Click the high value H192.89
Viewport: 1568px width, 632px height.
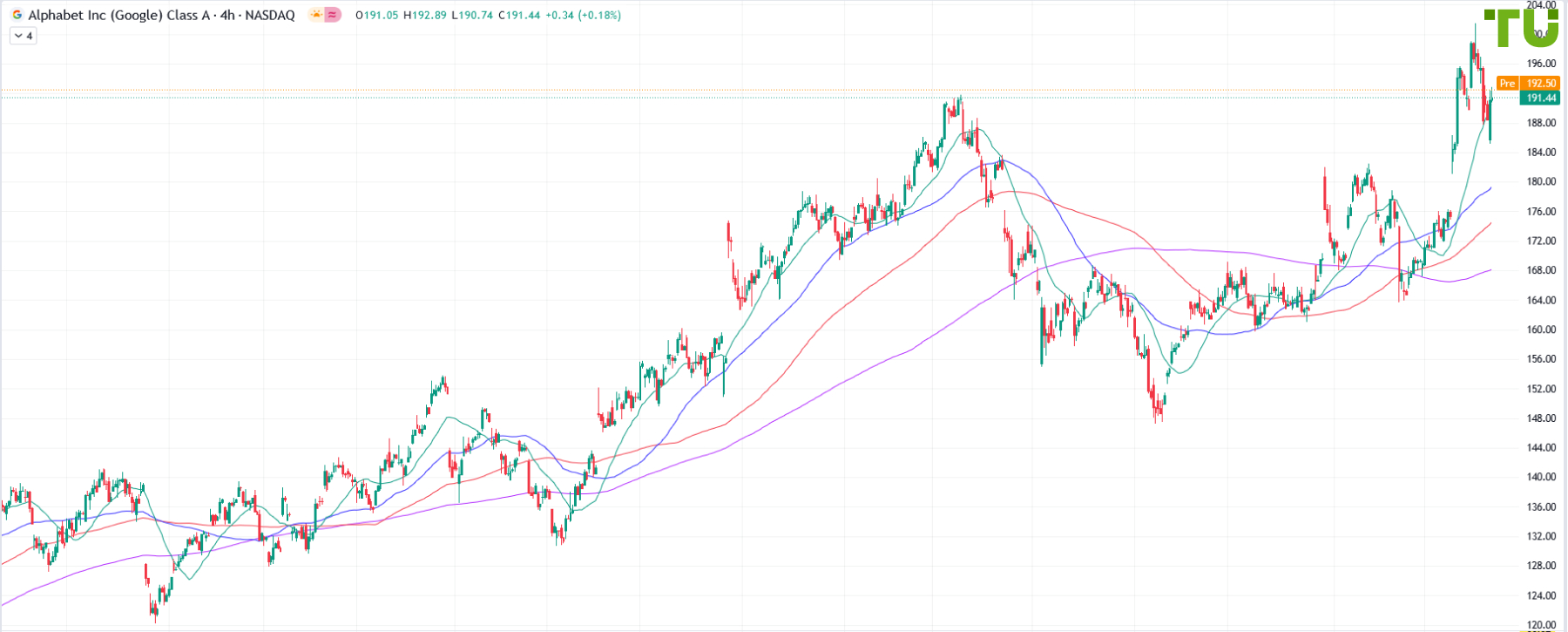(x=425, y=15)
